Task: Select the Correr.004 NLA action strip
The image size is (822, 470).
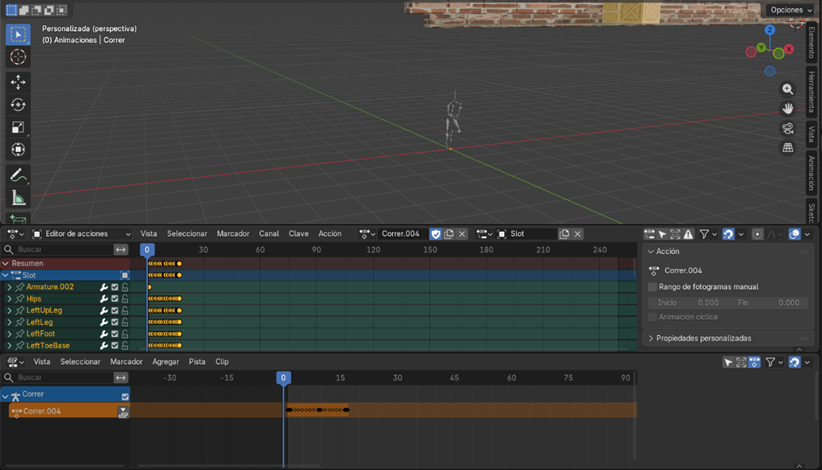Action: click(x=318, y=410)
